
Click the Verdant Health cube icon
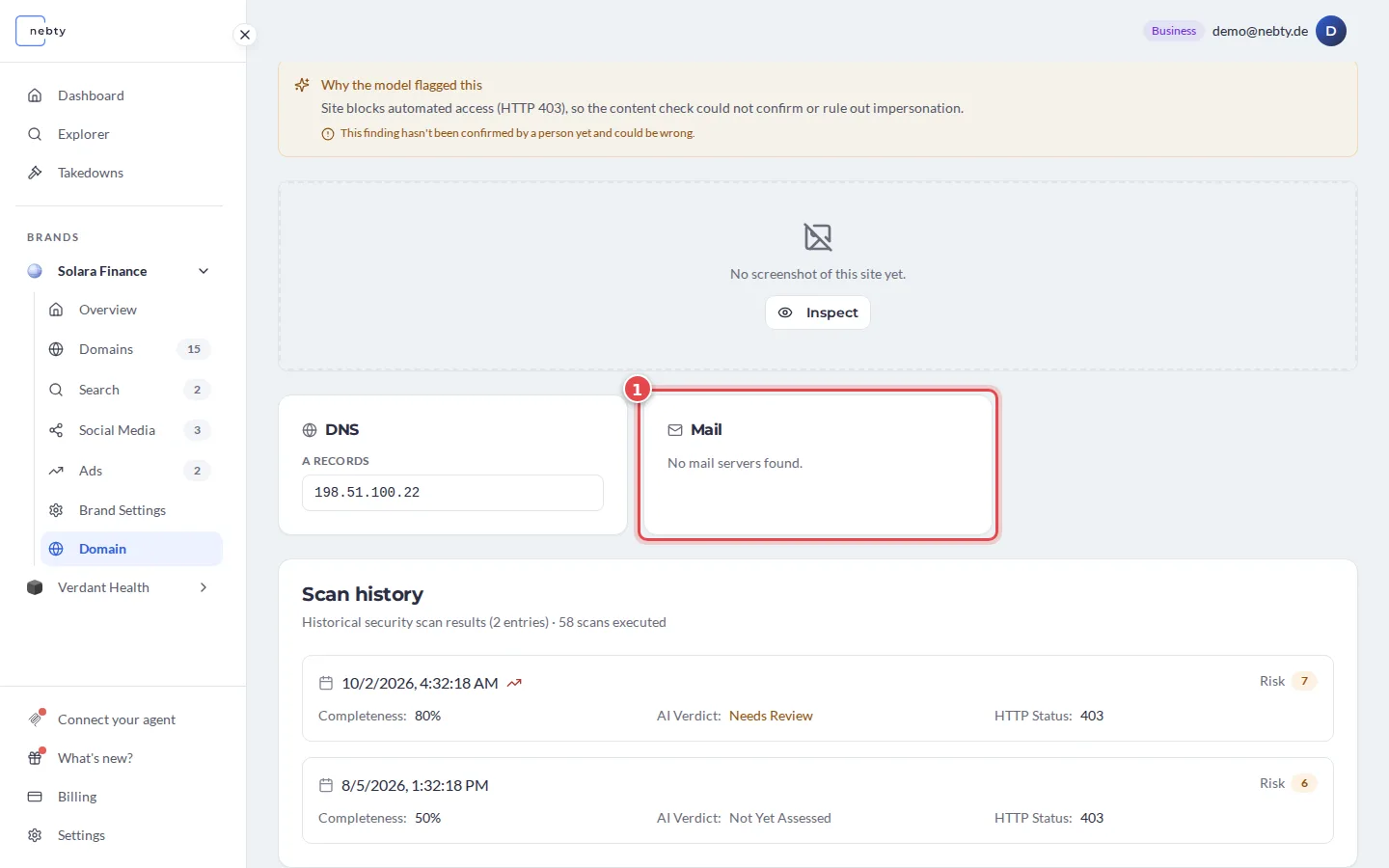35,587
